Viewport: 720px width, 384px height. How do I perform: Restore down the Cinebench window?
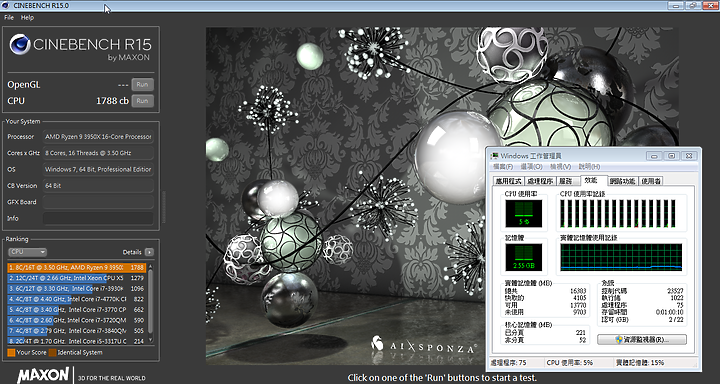692,5
